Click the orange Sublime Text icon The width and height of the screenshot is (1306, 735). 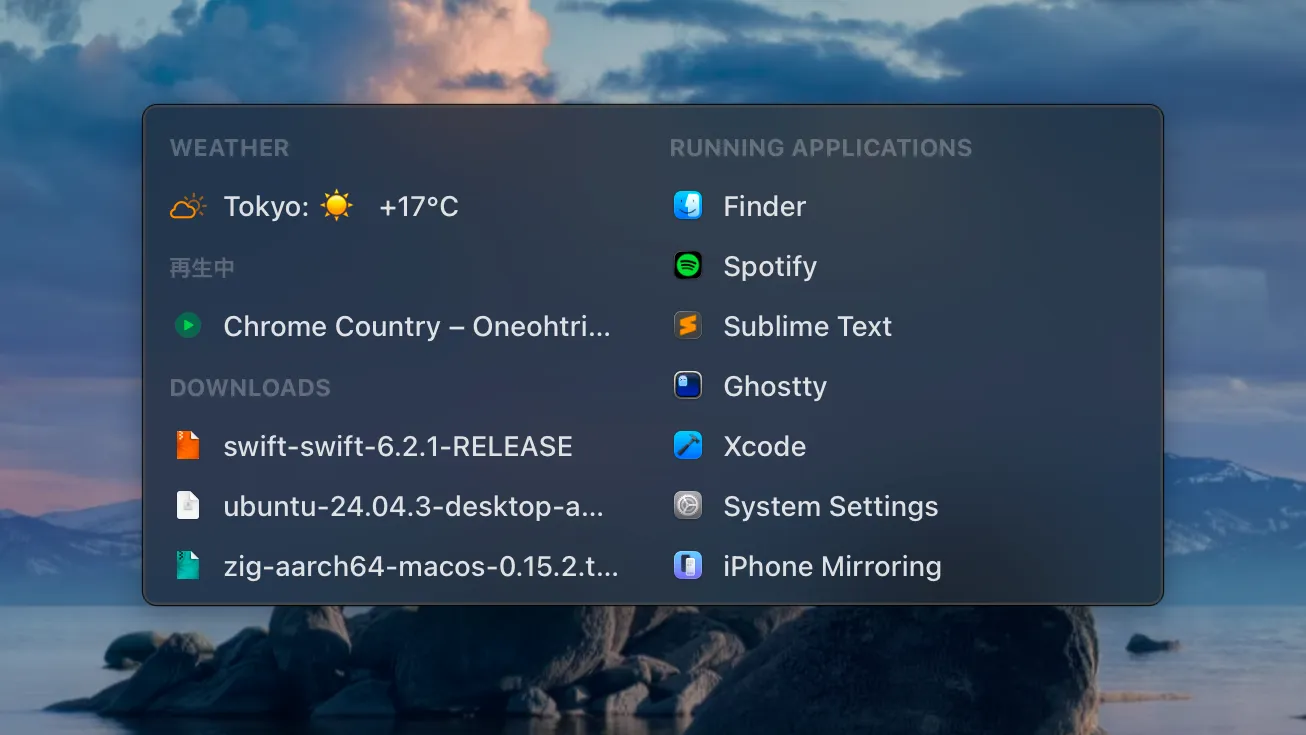pos(688,326)
